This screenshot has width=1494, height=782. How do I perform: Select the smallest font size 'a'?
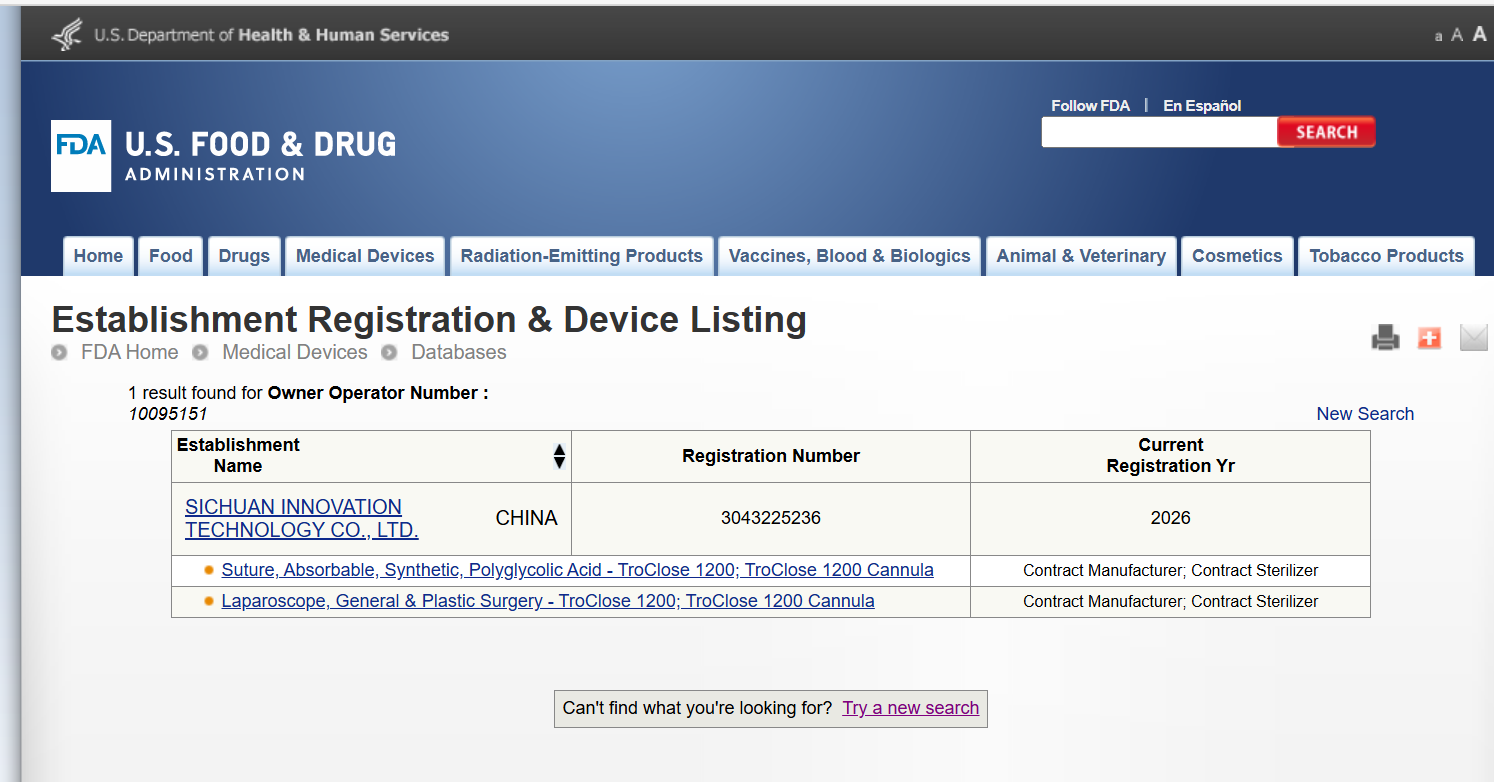tap(1438, 37)
